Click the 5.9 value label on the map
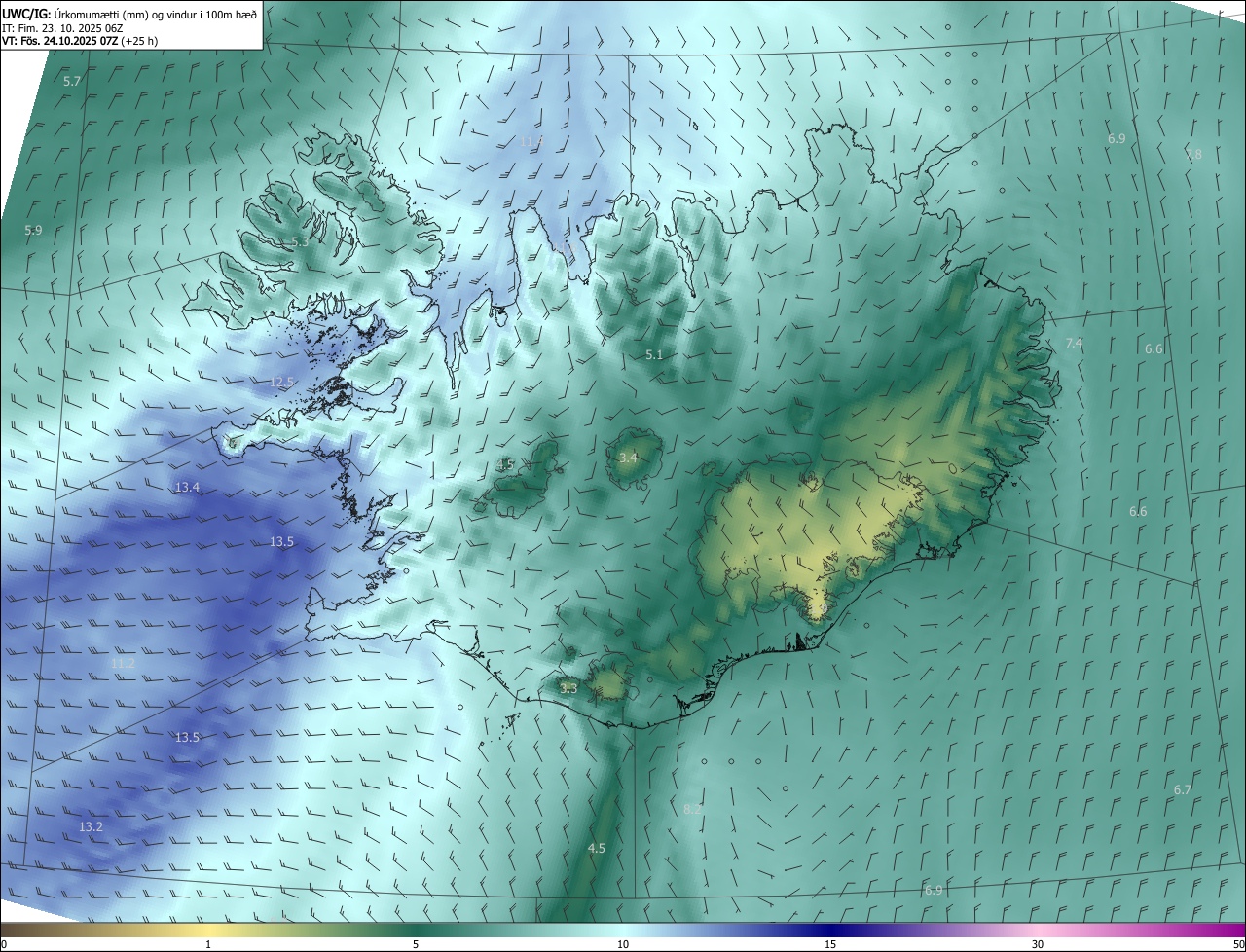The height and width of the screenshot is (952, 1246). (33, 231)
